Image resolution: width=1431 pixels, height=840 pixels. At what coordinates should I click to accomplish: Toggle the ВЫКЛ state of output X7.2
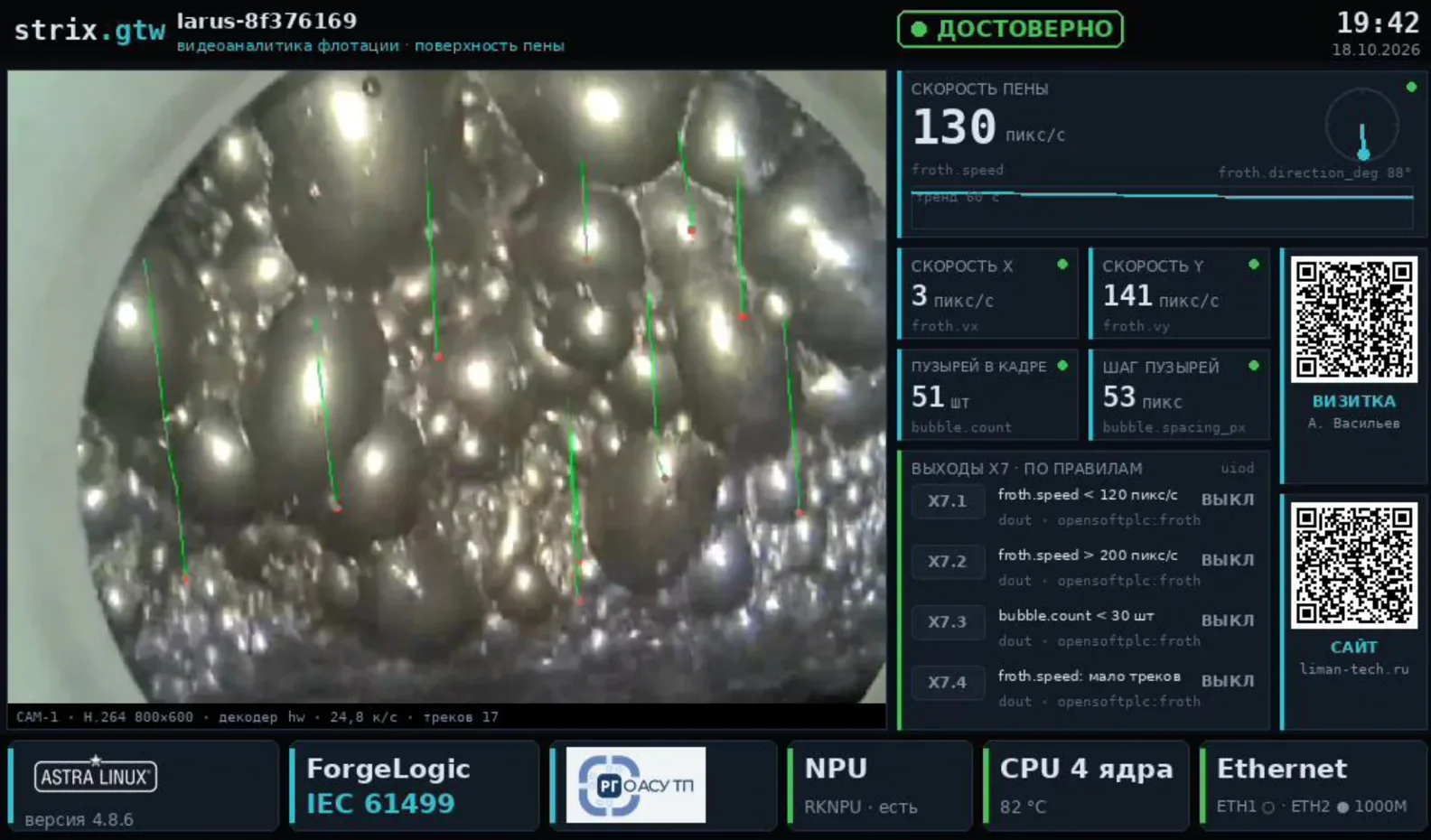tap(1227, 560)
